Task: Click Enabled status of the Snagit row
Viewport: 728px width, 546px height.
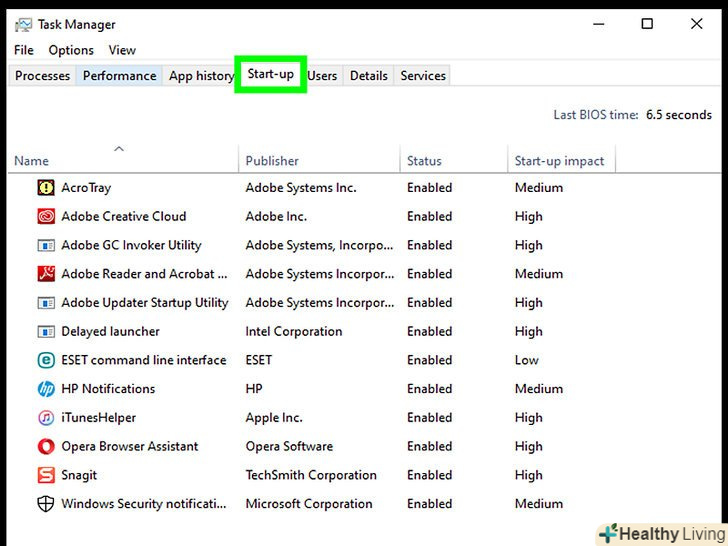Action: (429, 475)
